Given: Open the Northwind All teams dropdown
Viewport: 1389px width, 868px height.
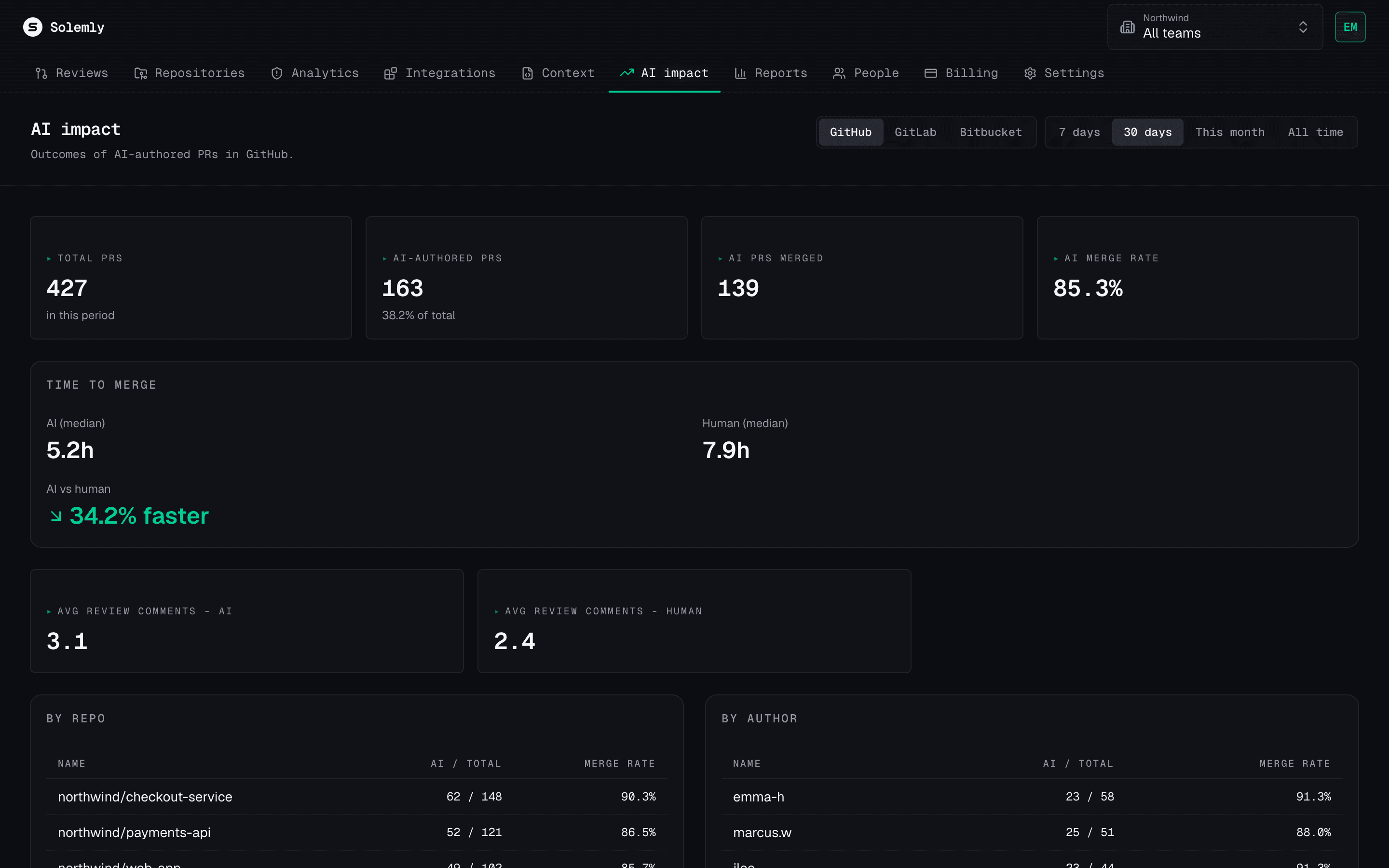Looking at the screenshot, I should [x=1214, y=27].
